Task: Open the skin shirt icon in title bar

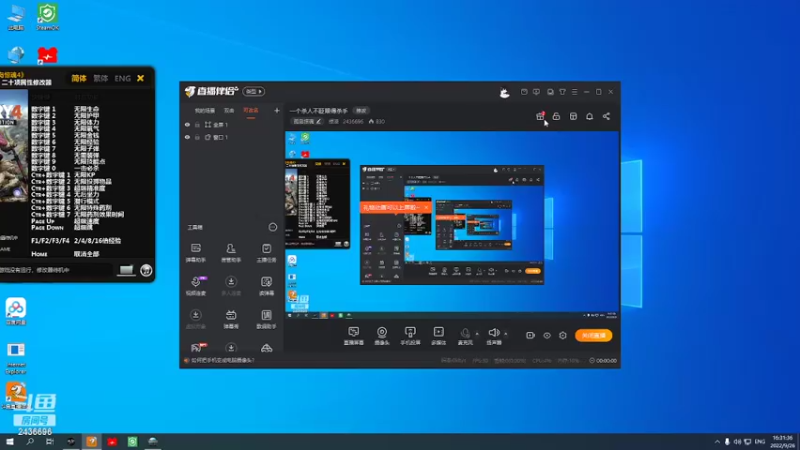Action: (x=562, y=92)
